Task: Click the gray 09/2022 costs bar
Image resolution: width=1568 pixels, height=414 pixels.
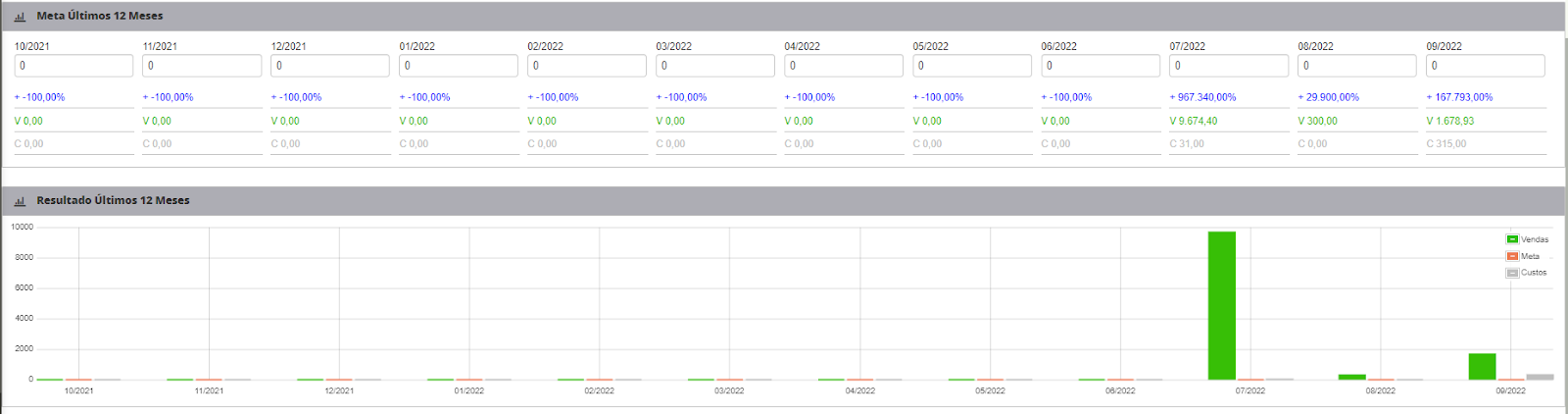Action: (1540, 377)
